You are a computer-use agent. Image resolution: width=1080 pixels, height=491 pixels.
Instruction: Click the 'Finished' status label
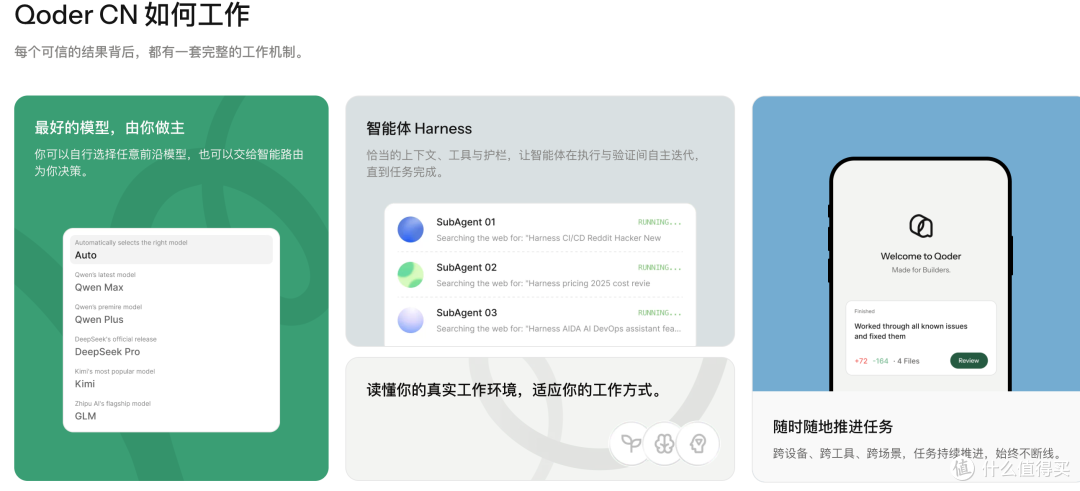coord(862,311)
